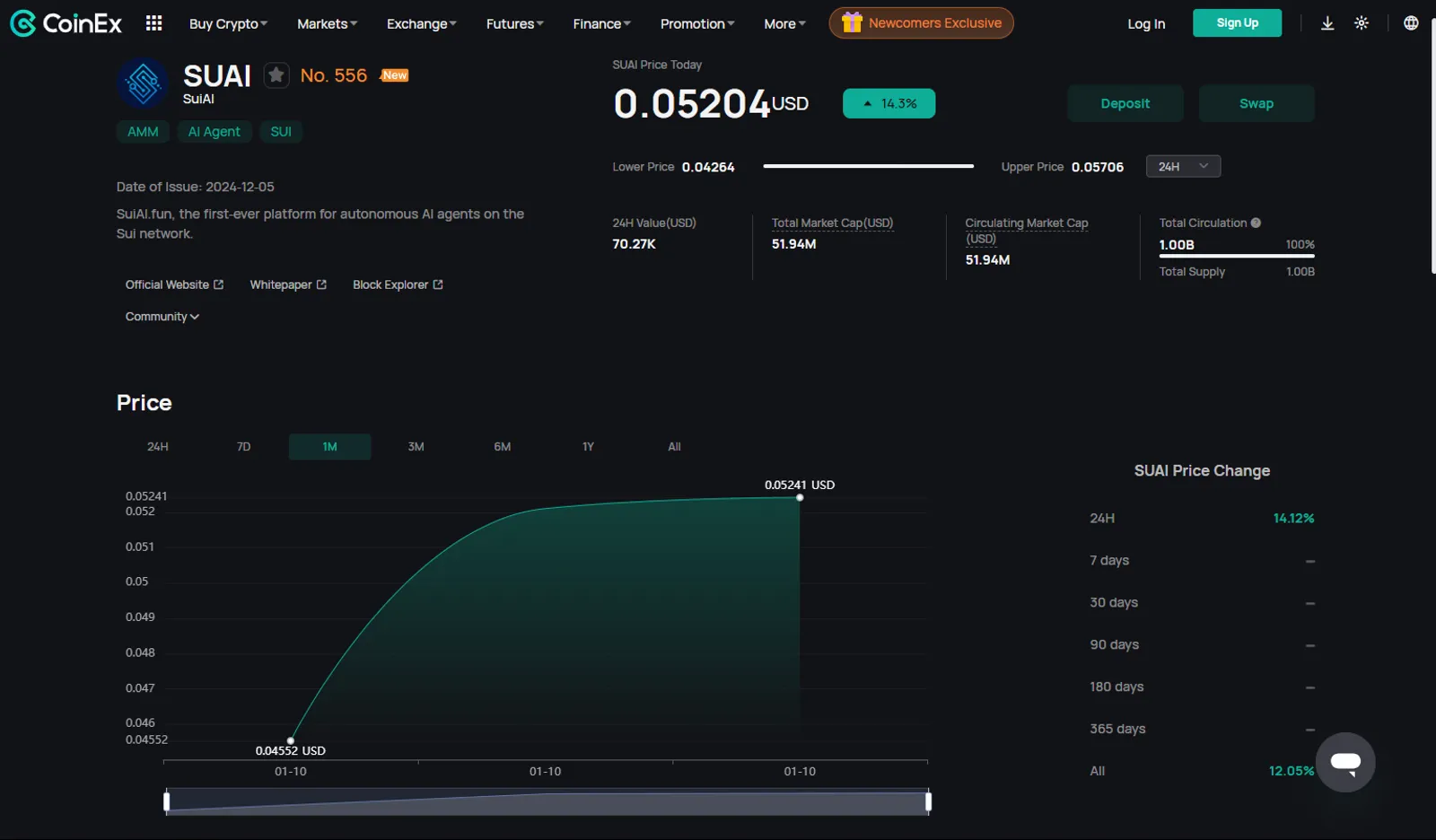The image size is (1436, 840).
Task: Click the CoinEx logo
Action: (x=66, y=23)
